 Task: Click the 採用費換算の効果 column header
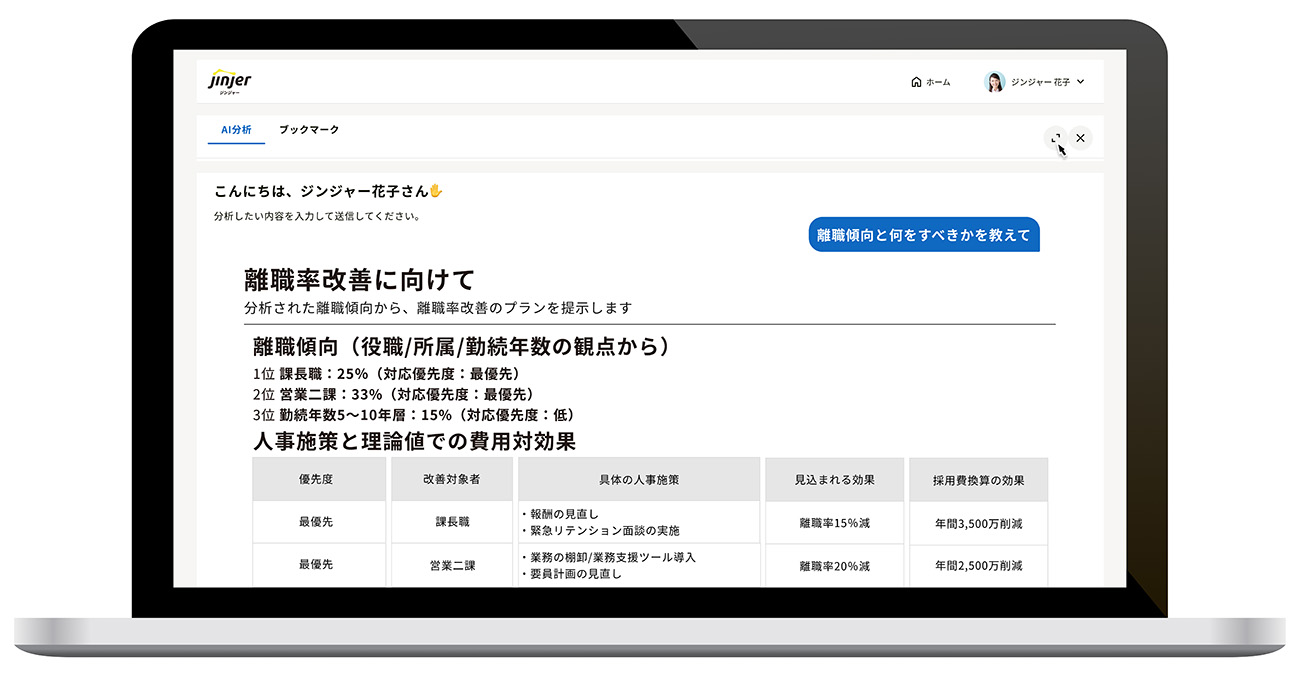click(978, 480)
